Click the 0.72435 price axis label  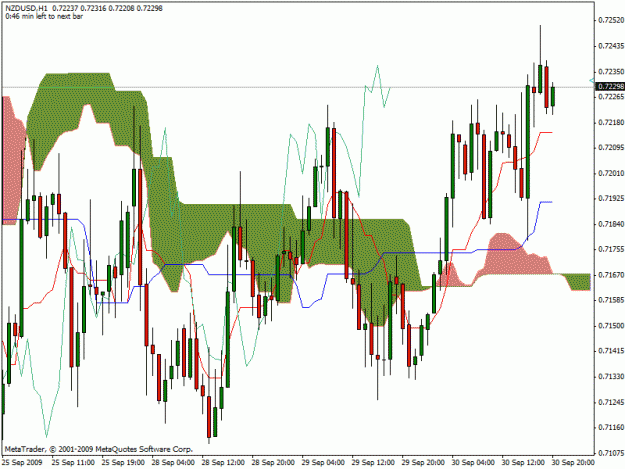(x=611, y=46)
